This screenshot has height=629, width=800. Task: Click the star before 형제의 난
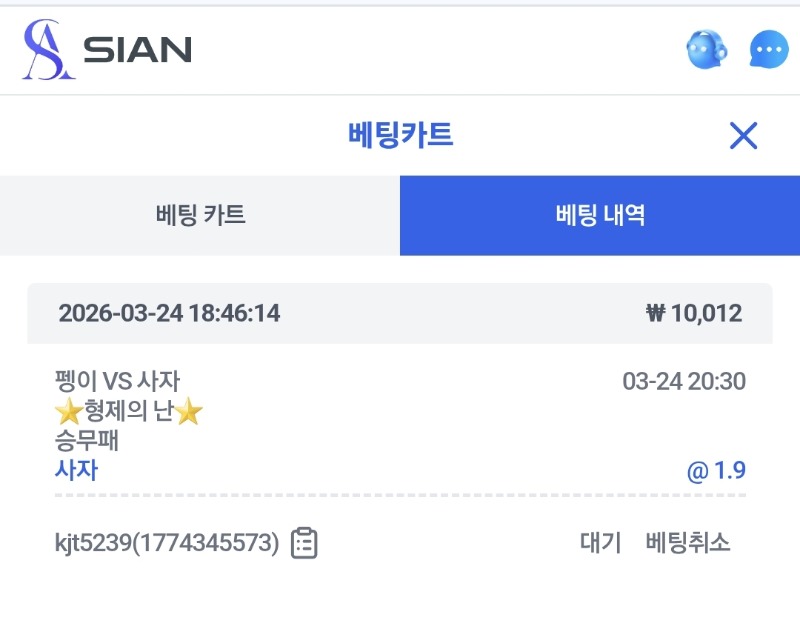pyautogui.click(x=66, y=413)
